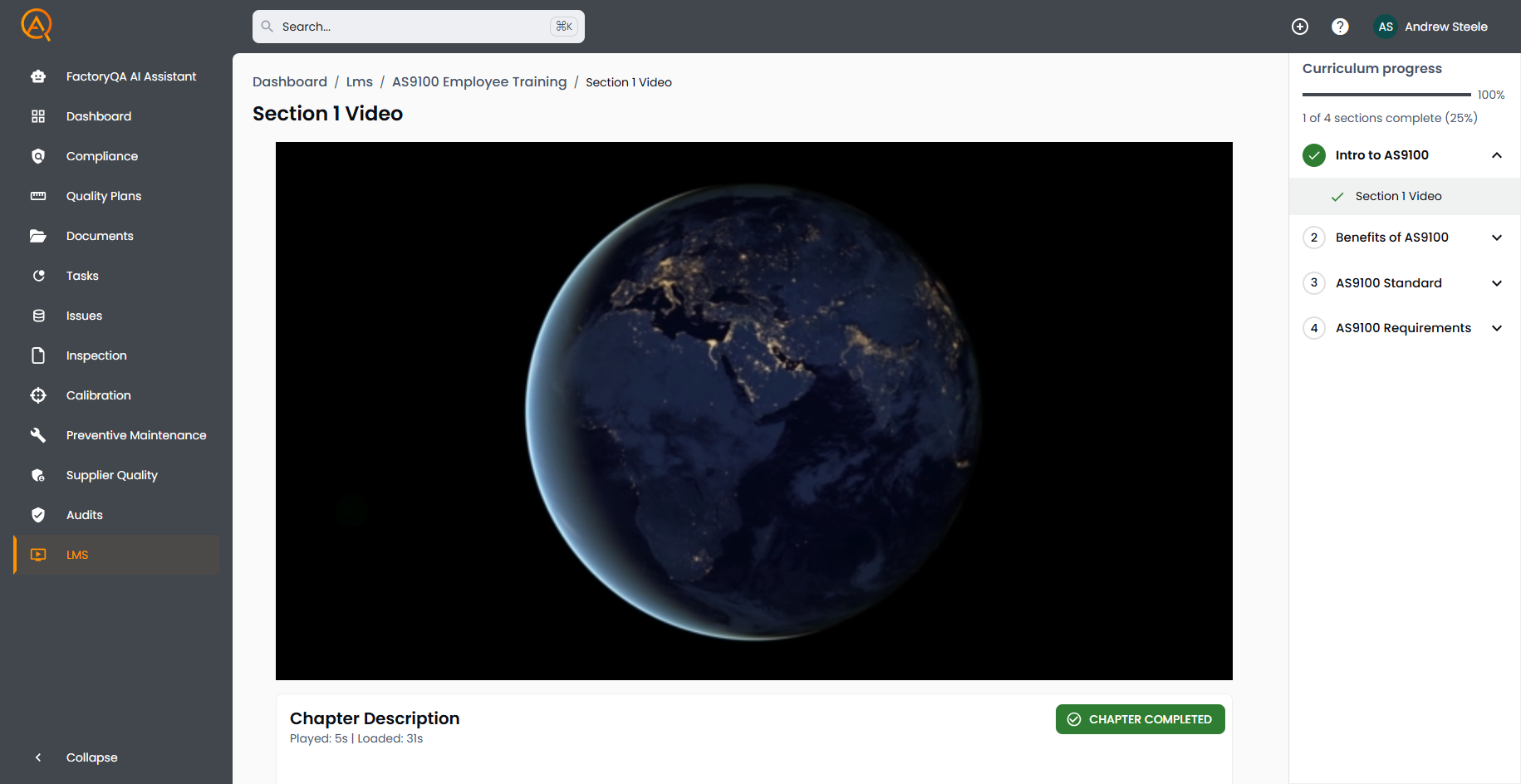This screenshot has height=784, width=1521.
Task: Open the LMS menu item
Action: pos(76,555)
